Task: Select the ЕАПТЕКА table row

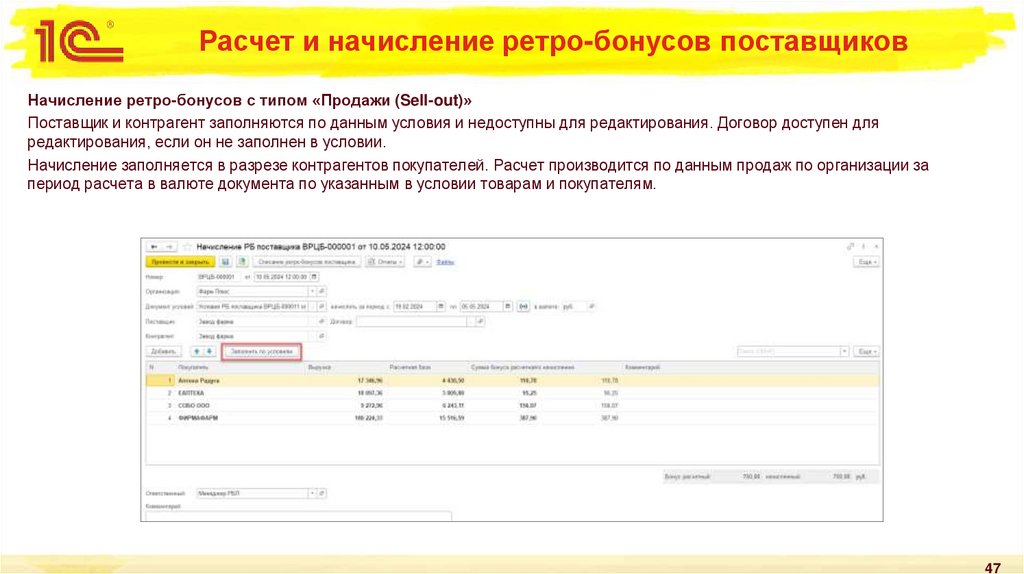Action: (x=513, y=393)
